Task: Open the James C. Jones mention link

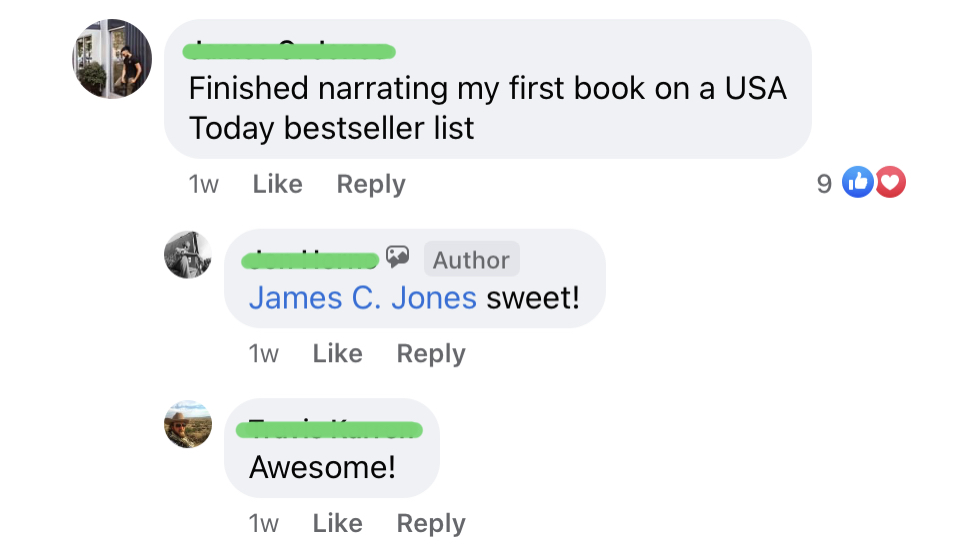Action: (x=362, y=298)
